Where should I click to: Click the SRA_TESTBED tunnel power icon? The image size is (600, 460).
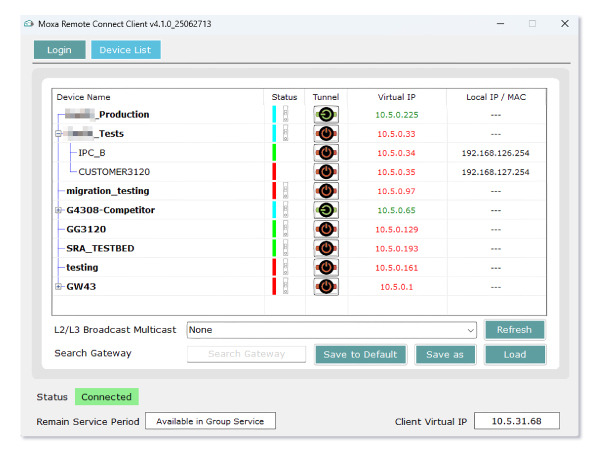(326, 248)
